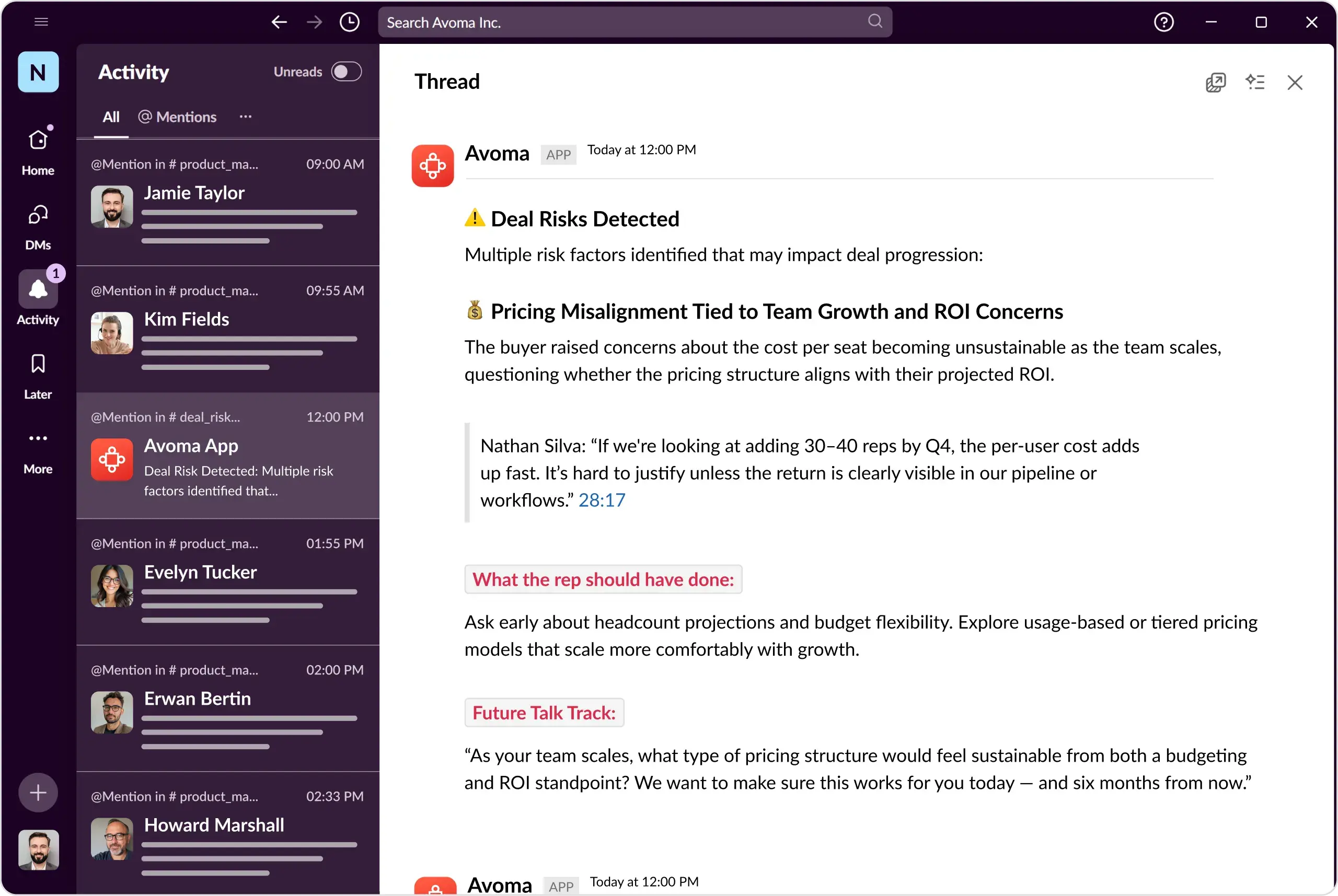Switch to the Mentions tab
Viewport: 1338px width, 896px height.
[177, 117]
